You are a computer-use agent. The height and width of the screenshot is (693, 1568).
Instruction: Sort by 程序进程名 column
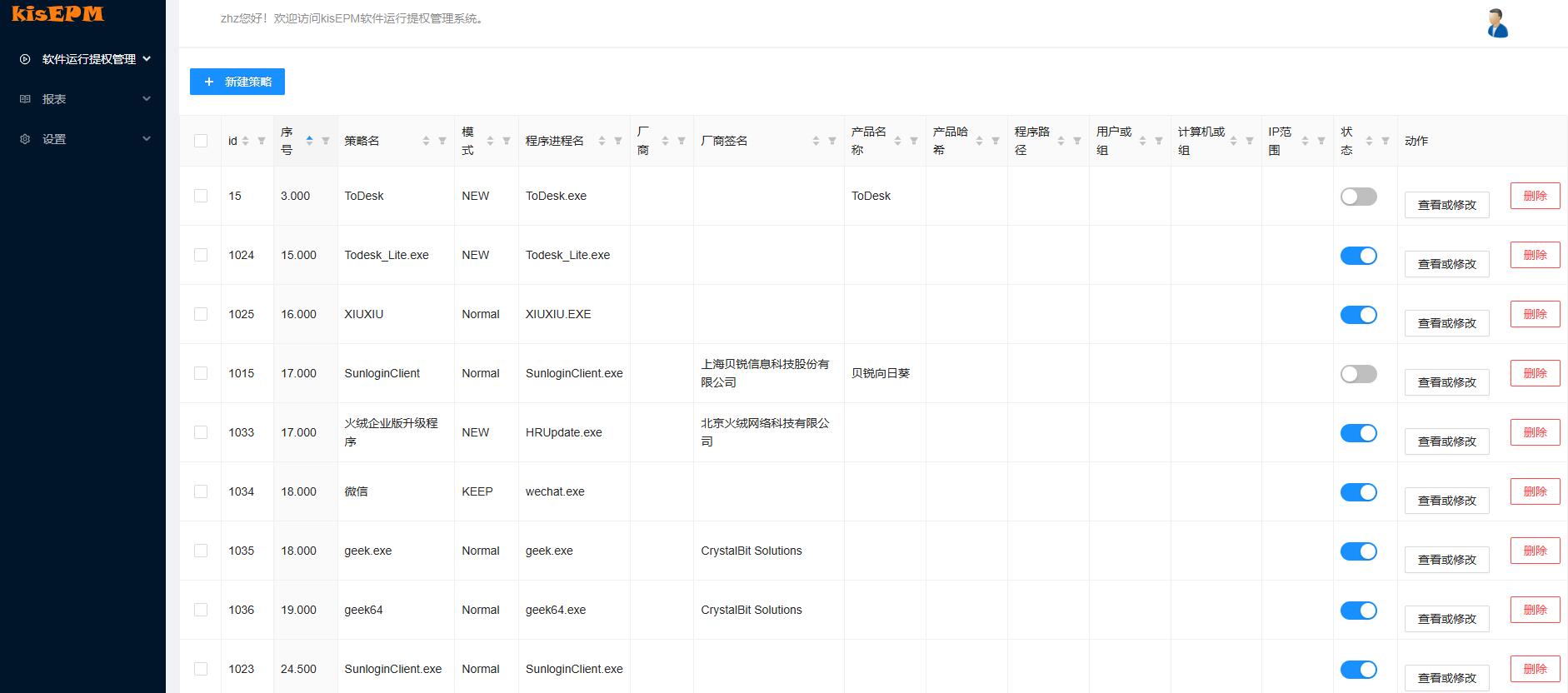click(602, 141)
